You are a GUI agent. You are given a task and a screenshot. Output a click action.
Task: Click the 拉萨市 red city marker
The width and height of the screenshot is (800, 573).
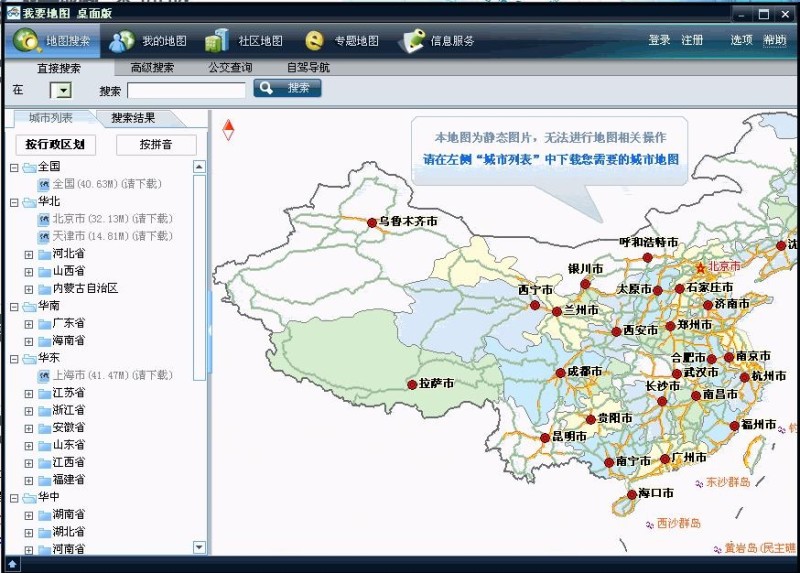coord(412,385)
